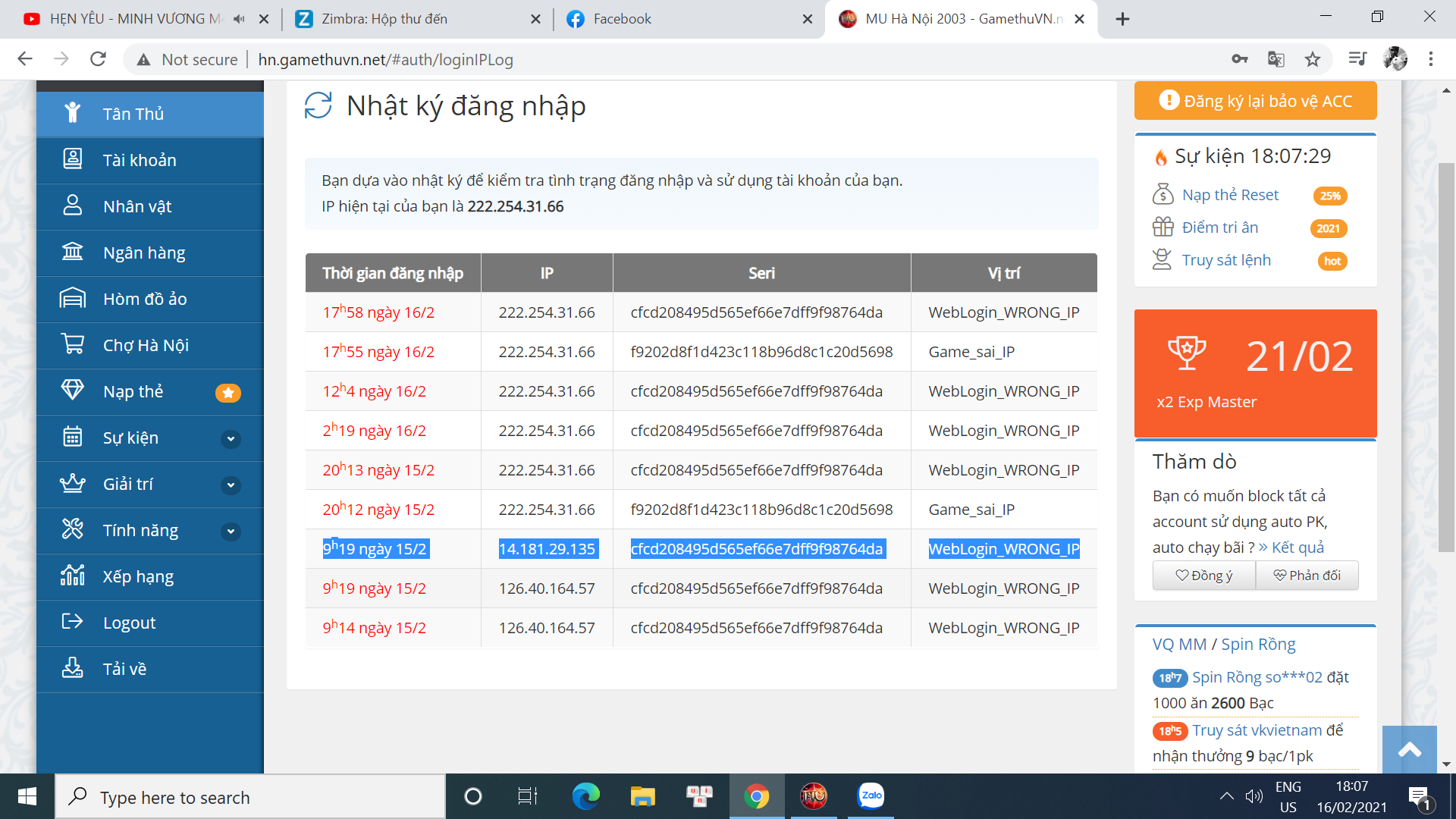Open the Xếp hạng ranking chart item
Image resolution: width=1456 pixels, height=819 pixels.
click(x=138, y=576)
